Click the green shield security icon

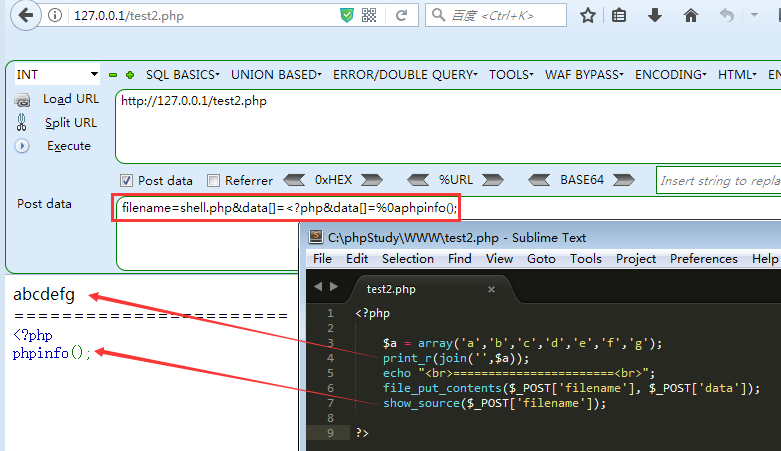click(x=346, y=15)
